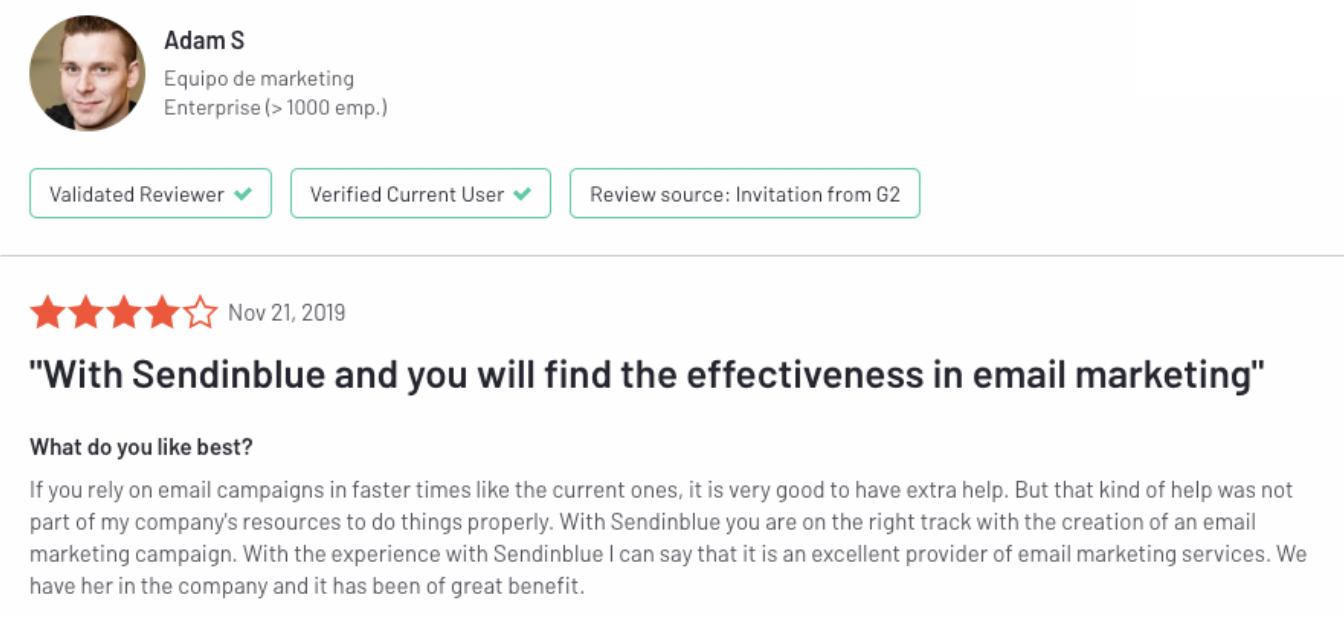Viewport: 1344px width, 624px height.
Task: Click the empty fifth rating star
Action: [x=200, y=313]
